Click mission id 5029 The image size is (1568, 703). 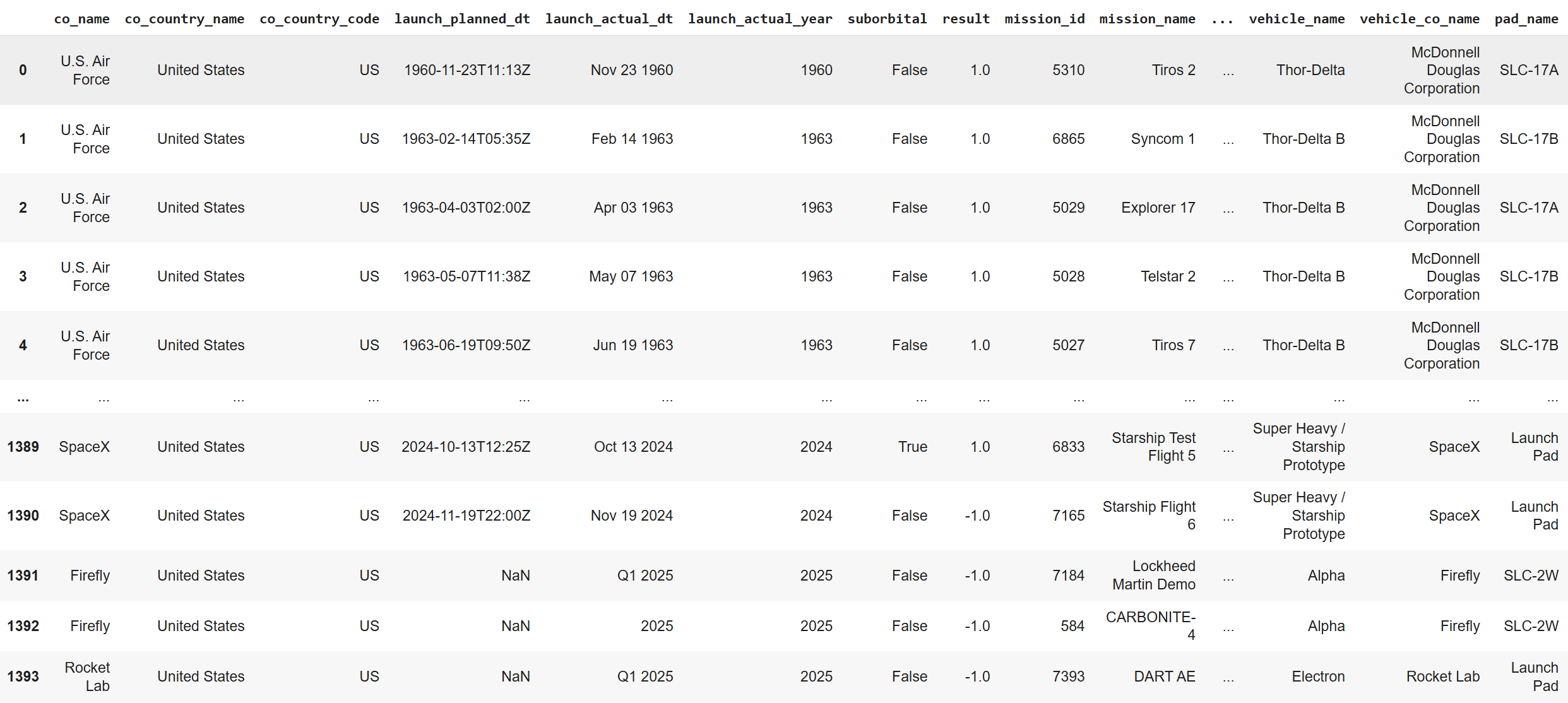click(1068, 208)
